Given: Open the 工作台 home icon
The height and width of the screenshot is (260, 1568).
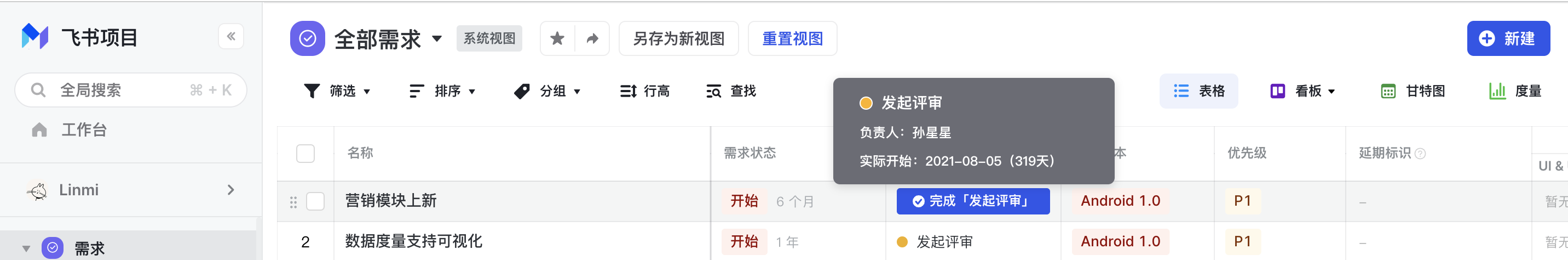Looking at the screenshot, I should coord(39,129).
